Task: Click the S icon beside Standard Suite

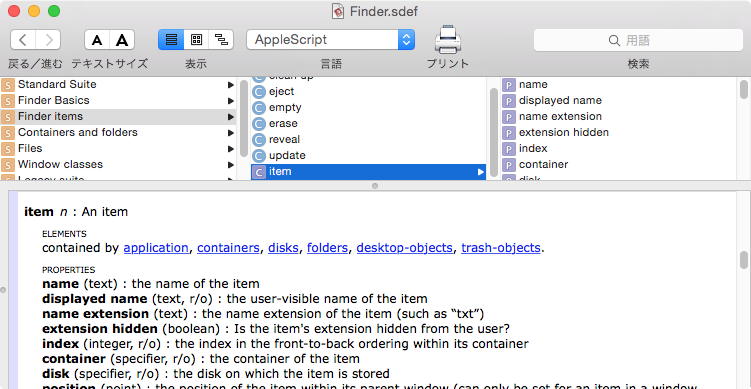Action: (8, 85)
